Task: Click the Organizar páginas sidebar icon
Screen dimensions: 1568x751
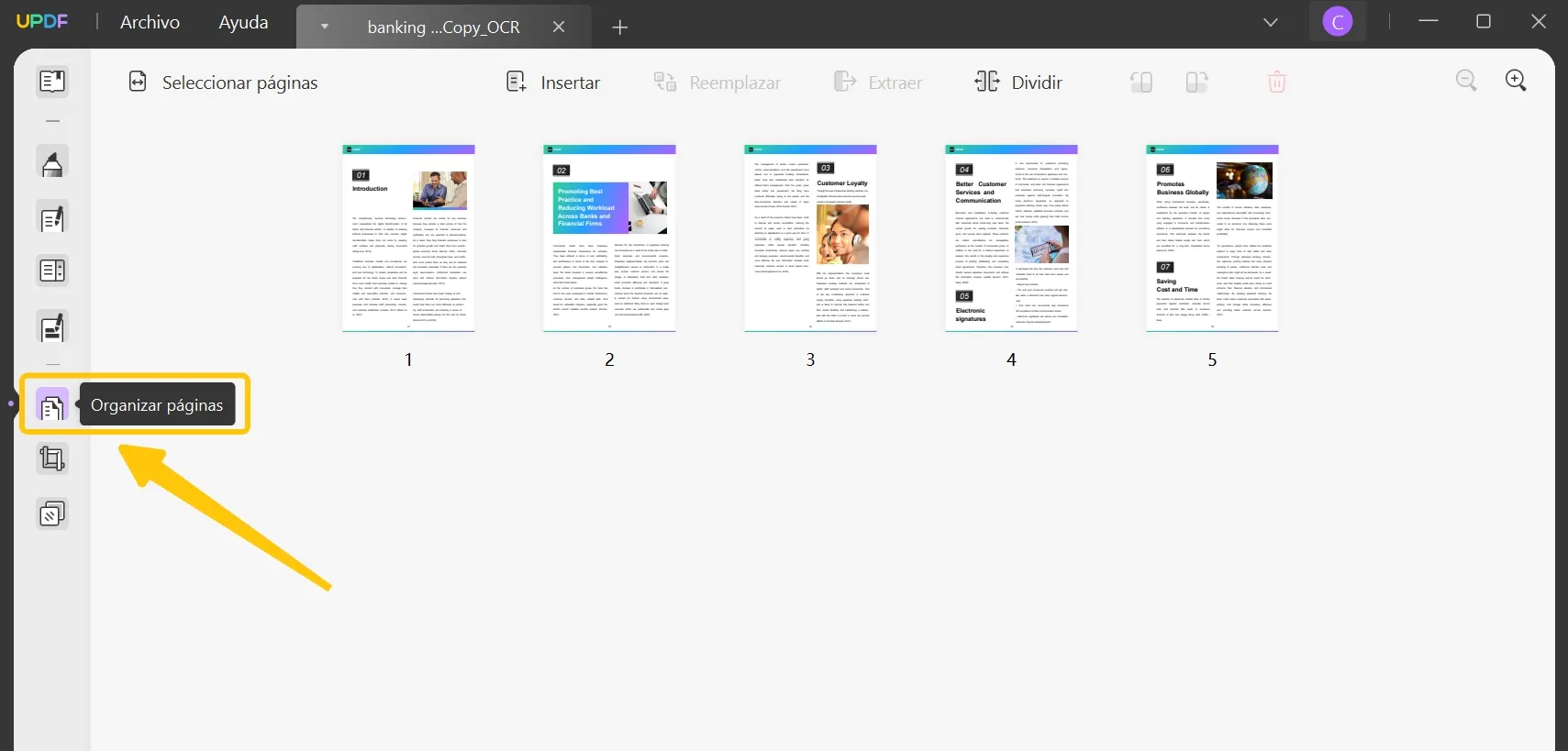Action: point(52,405)
